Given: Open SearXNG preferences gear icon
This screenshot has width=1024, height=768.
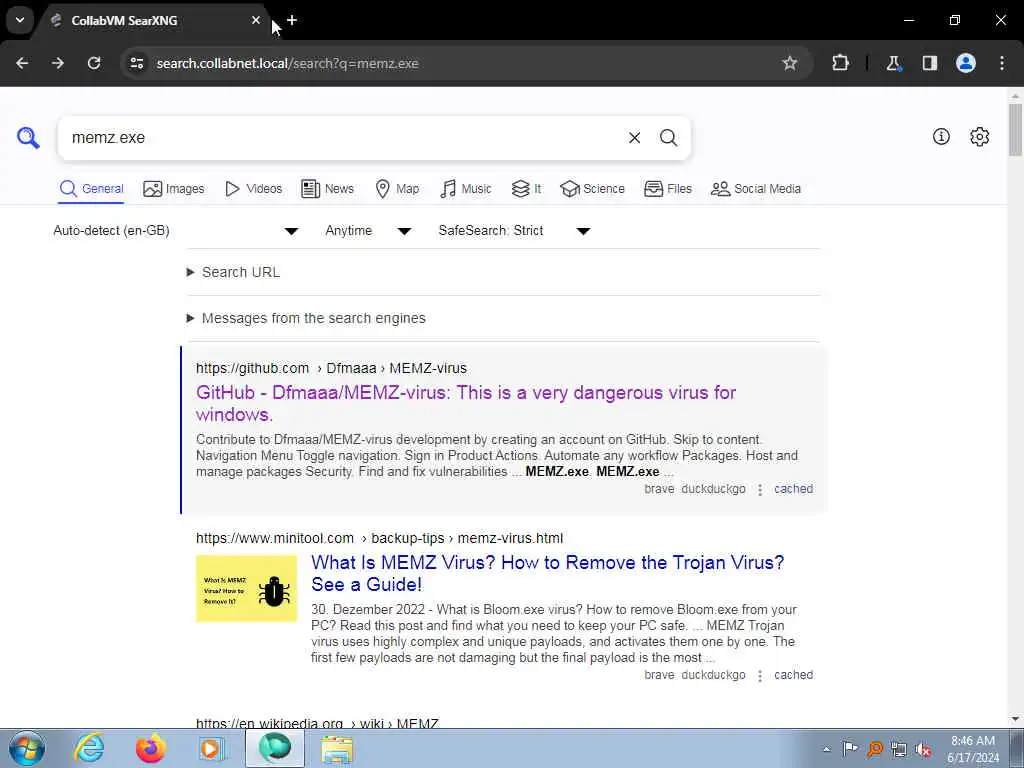Looking at the screenshot, I should coord(979,136).
